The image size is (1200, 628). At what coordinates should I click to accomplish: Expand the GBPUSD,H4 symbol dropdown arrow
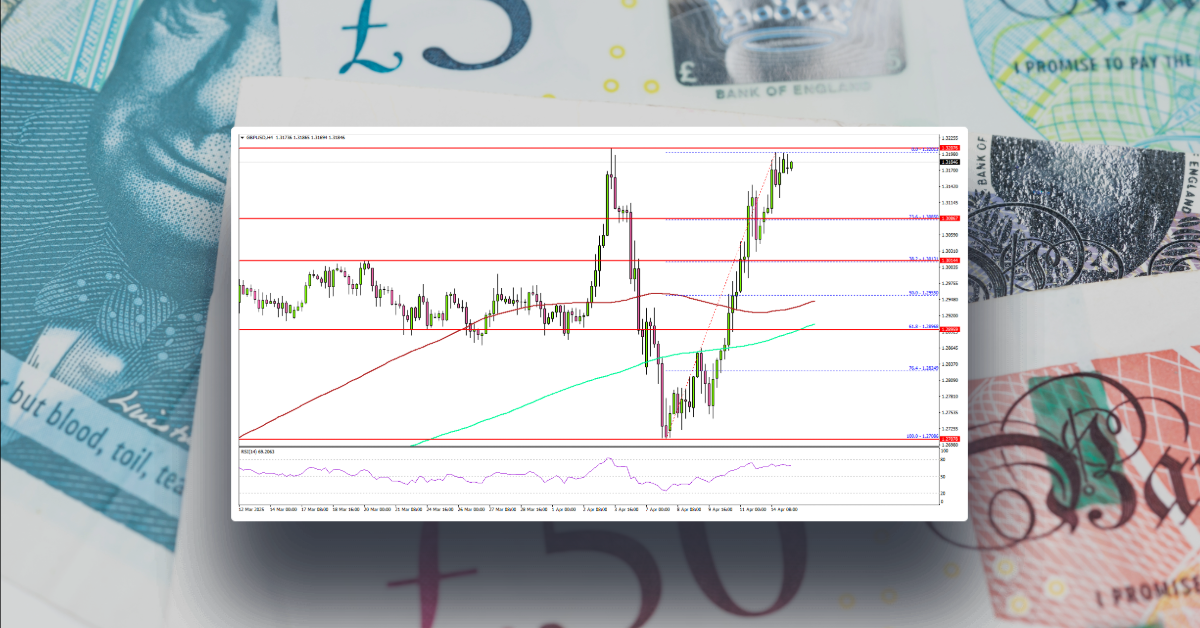(x=242, y=138)
